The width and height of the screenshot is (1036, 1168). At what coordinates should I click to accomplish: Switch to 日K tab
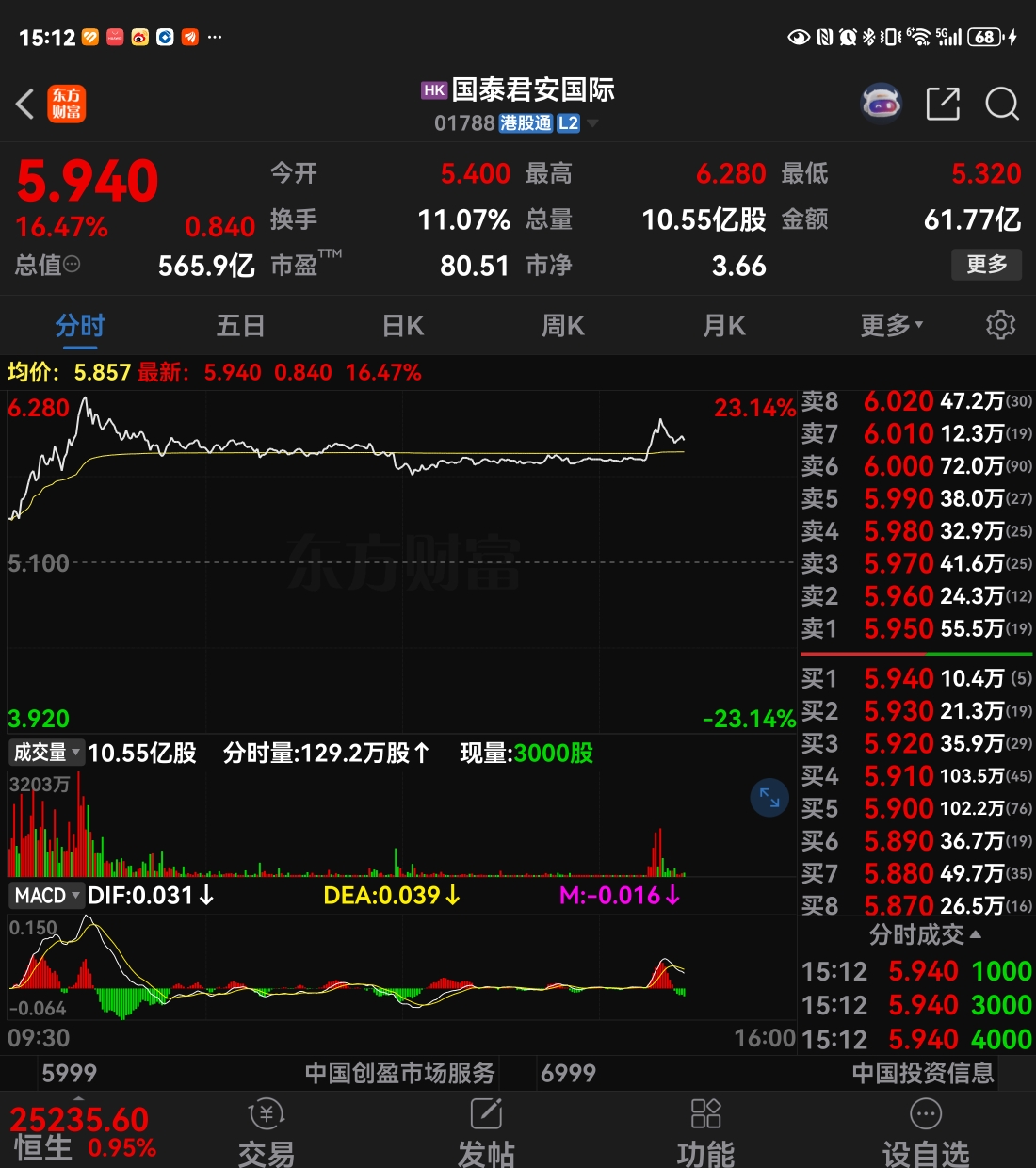click(x=403, y=325)
